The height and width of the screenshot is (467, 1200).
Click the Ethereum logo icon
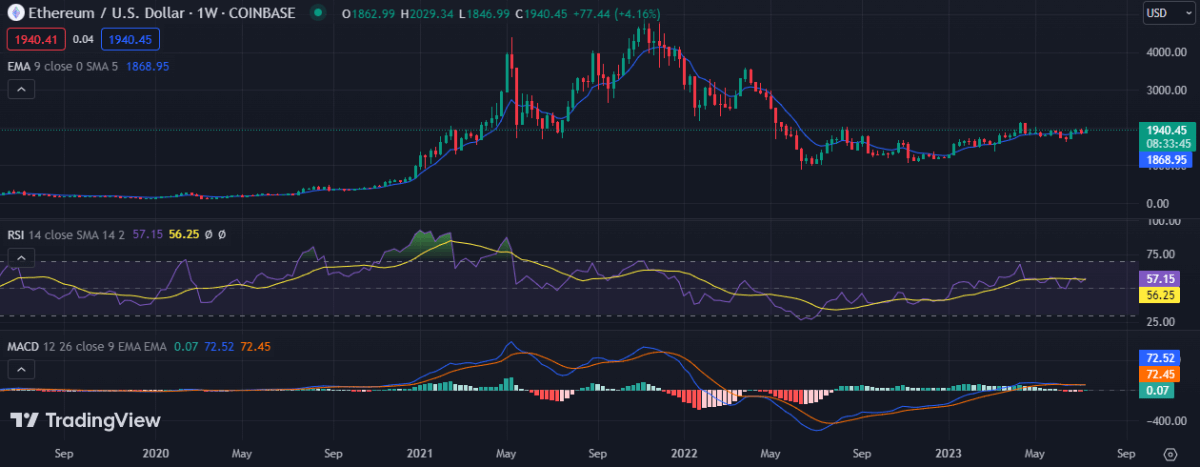[15, 13]
